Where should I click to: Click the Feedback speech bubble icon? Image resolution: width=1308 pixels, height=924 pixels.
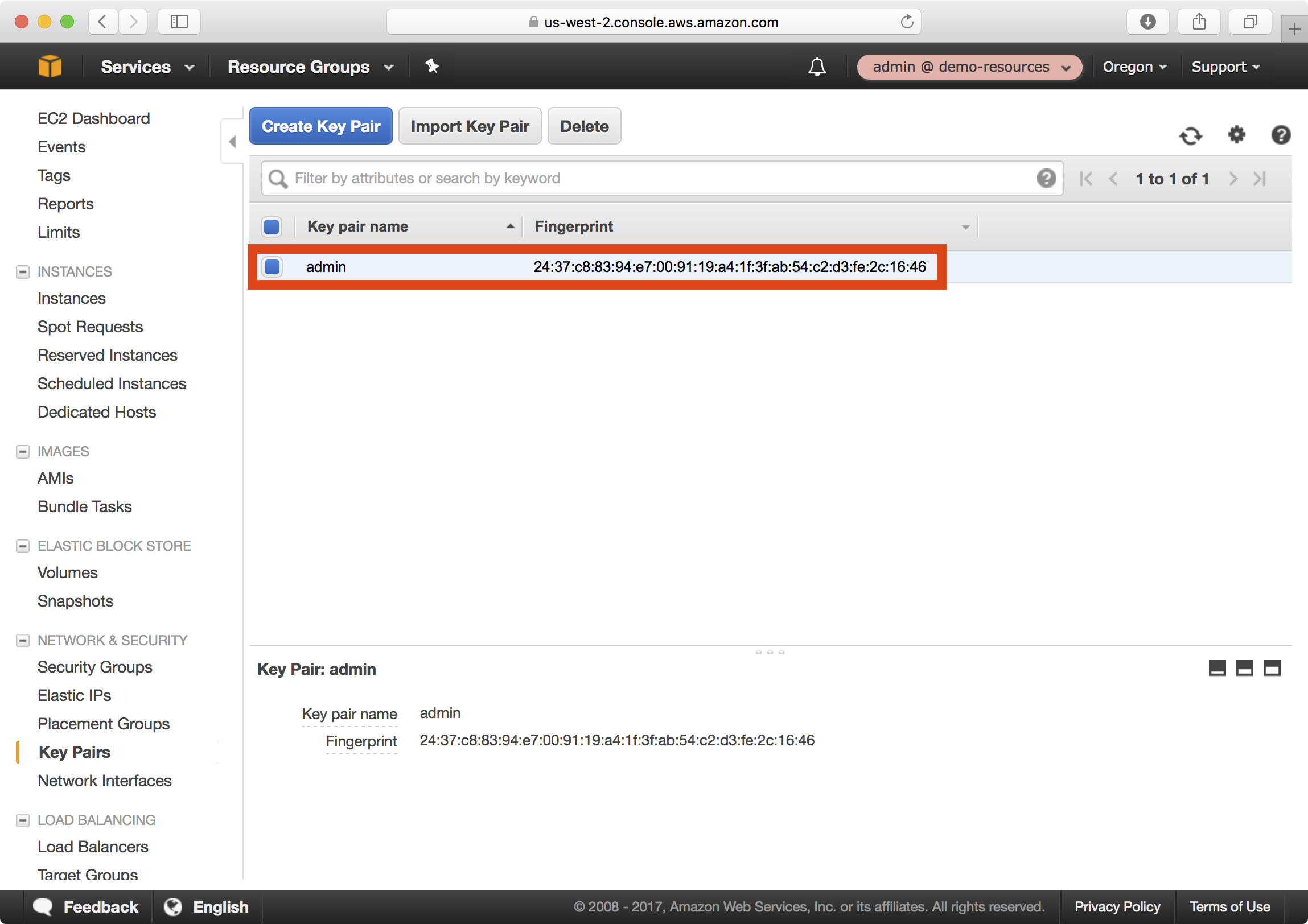coord(43,906)
